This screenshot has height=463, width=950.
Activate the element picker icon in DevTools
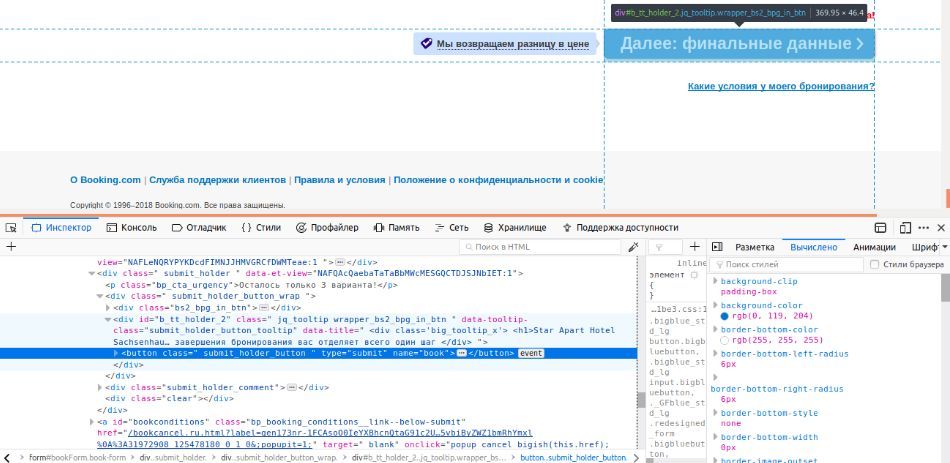tap(10, 228)
